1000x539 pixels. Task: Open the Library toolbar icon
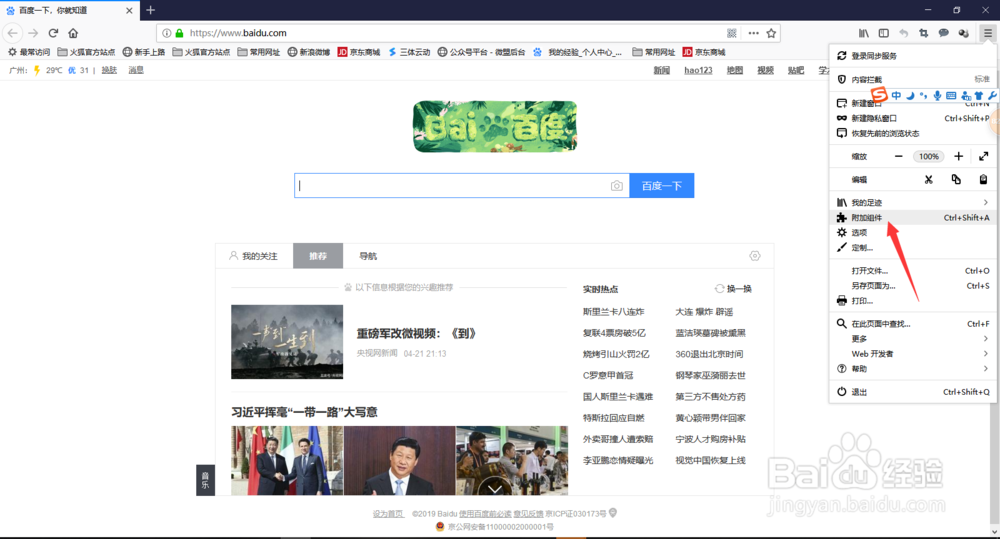(x=864, y=33)
